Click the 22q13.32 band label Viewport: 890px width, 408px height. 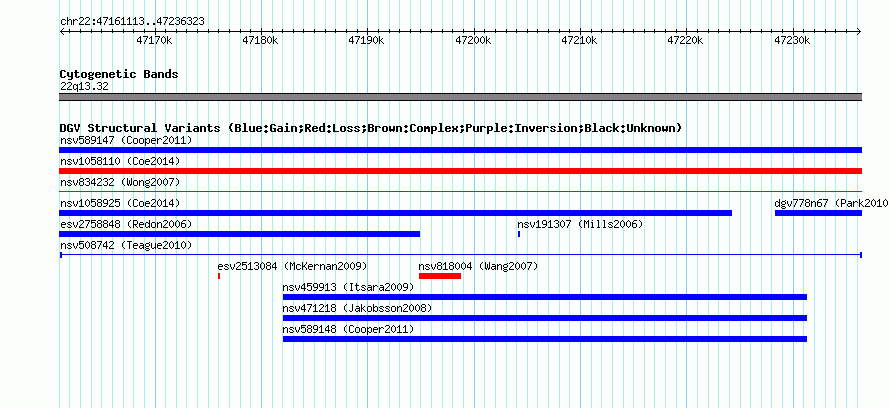[84, 87]
